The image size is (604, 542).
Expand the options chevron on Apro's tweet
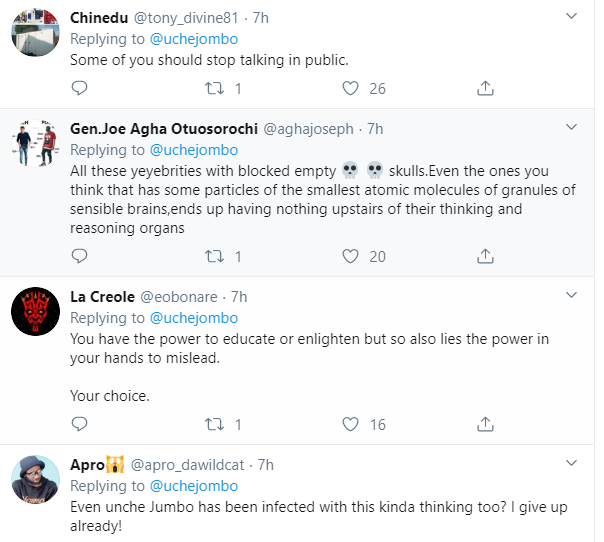(572, 464)
